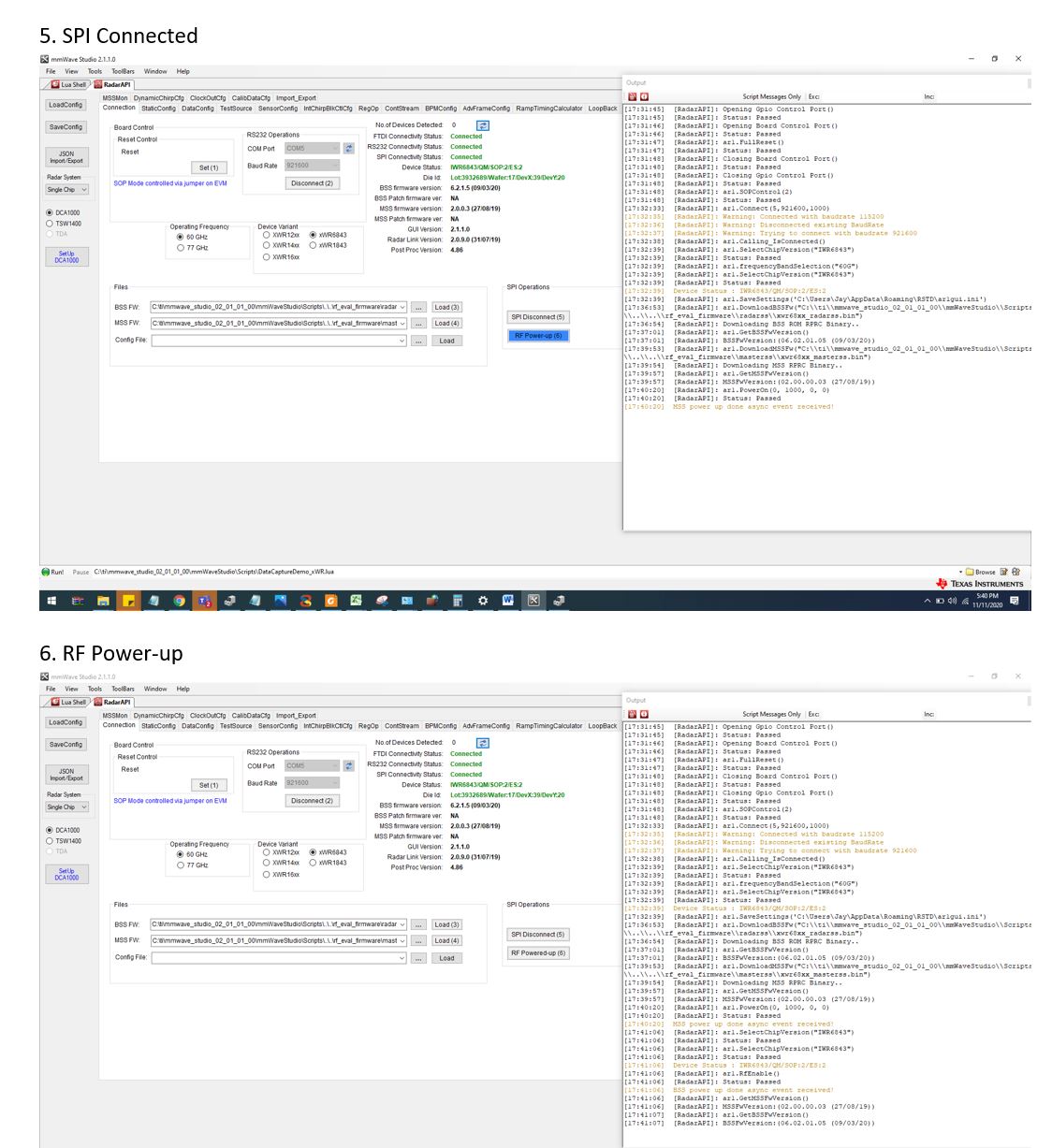Click Pause beside Run in script bar
Screen dimensions: 1052x1148
pos(80,572)
